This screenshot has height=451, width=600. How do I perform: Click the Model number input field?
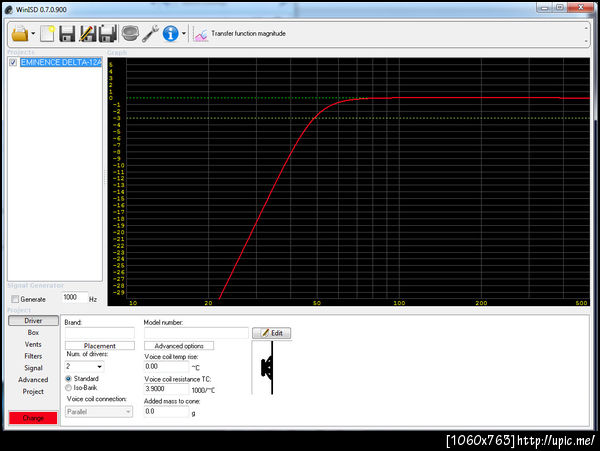point(196,333)
